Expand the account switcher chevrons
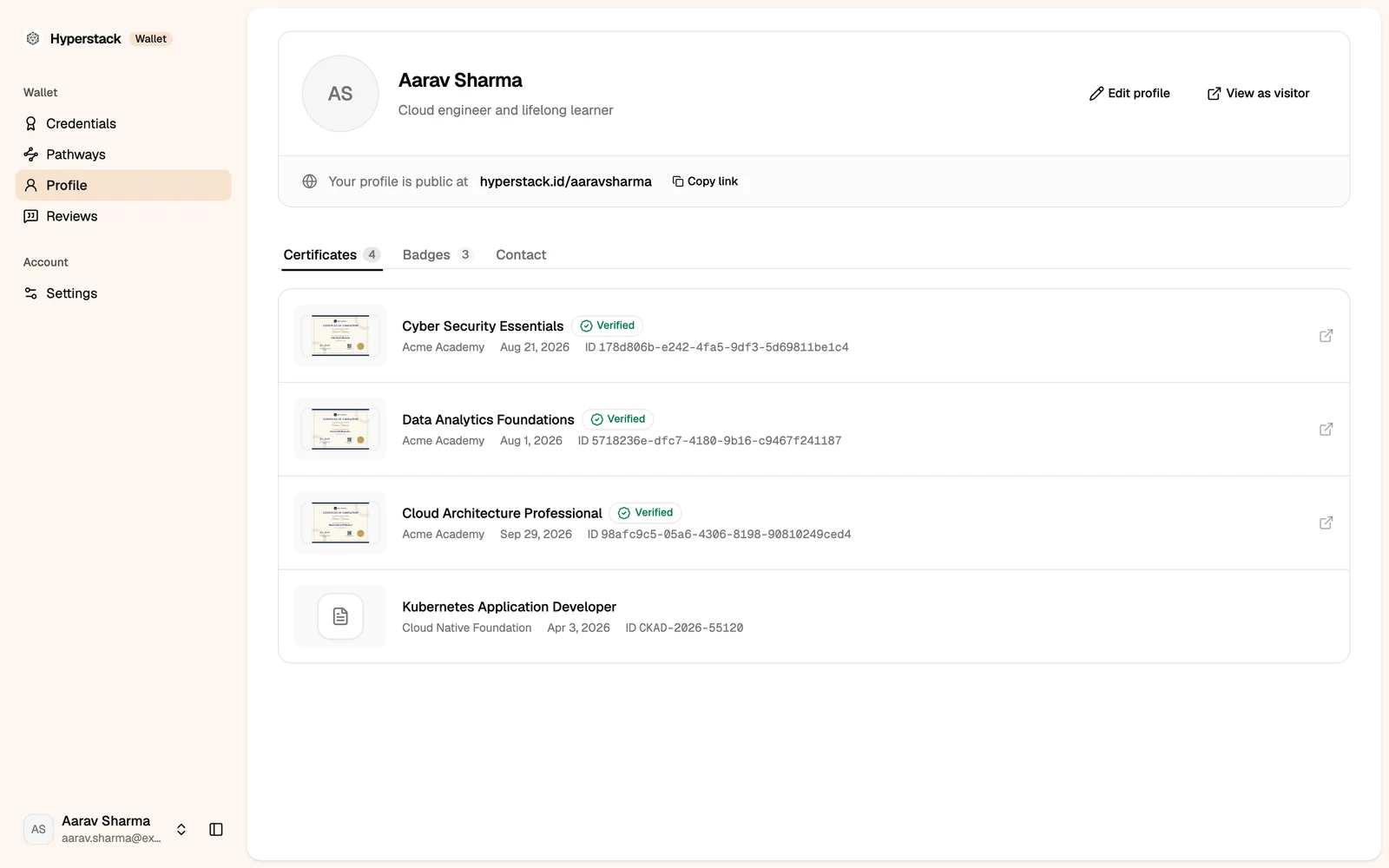1389x868 pixels. tap(181, 830)
